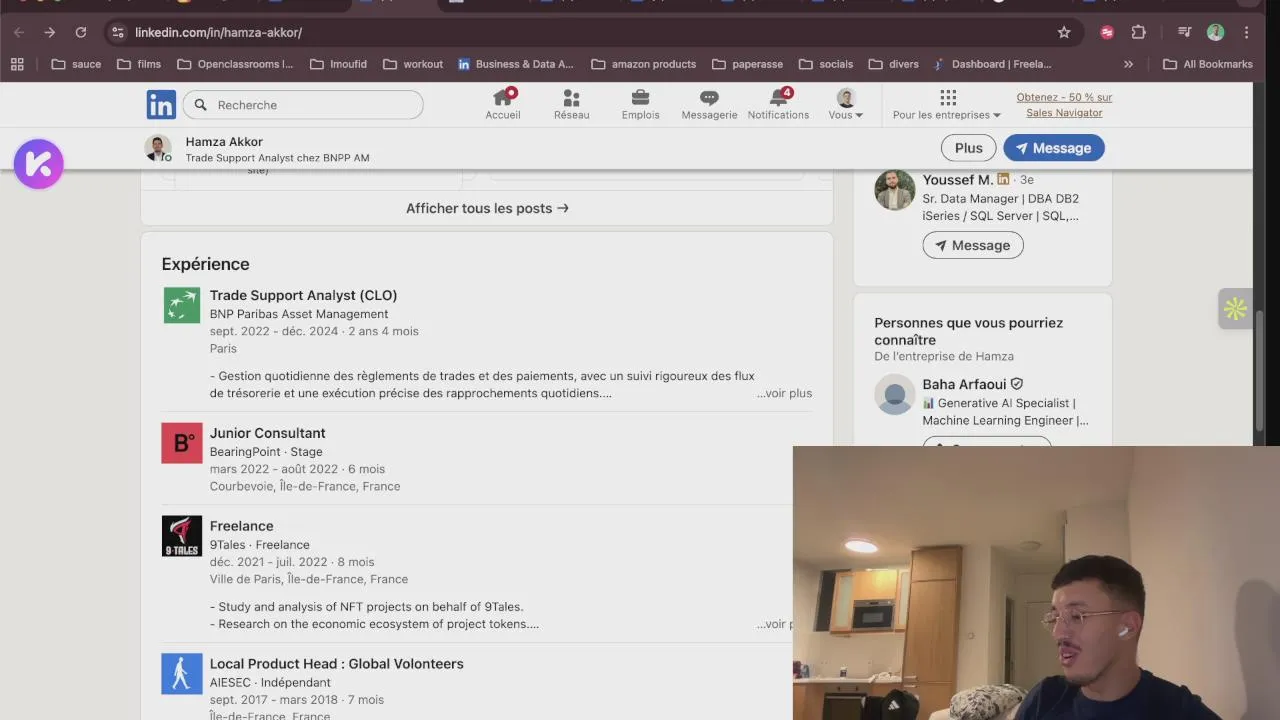Open the sauce bookmark folder

pos(76,64)
